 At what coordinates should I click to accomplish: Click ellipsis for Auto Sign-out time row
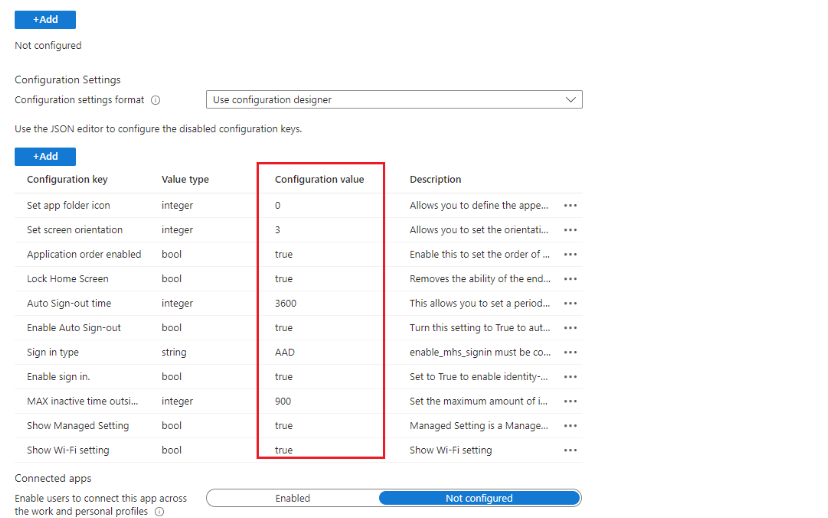[570, 304]
